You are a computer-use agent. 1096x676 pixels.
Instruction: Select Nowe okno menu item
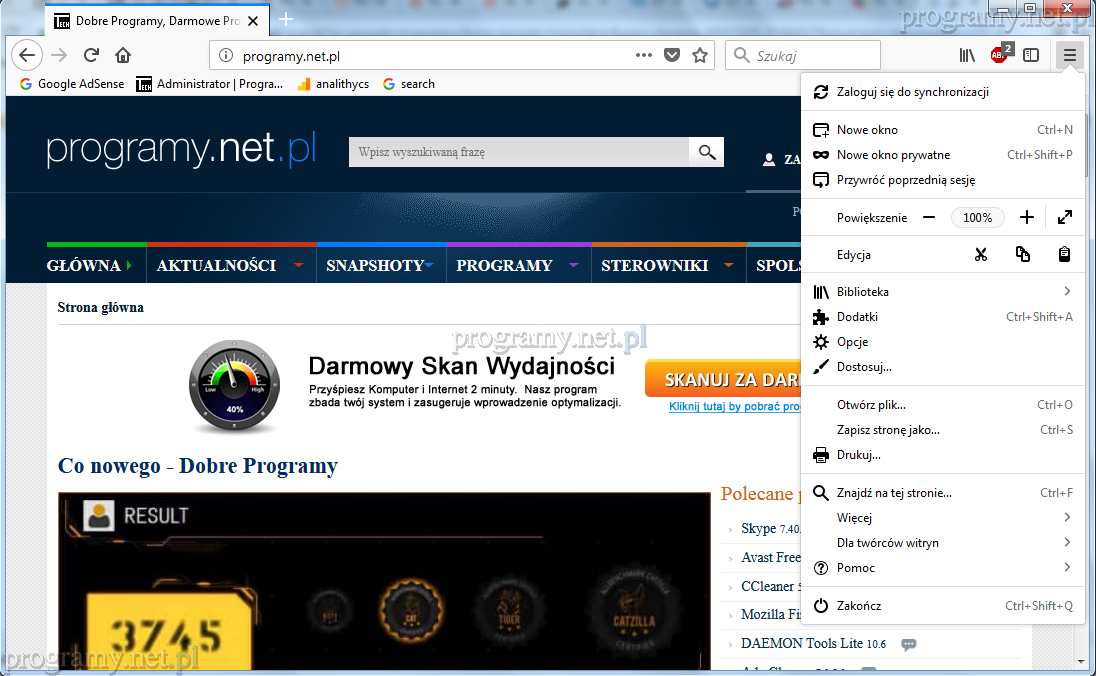[x=943, y=129]
